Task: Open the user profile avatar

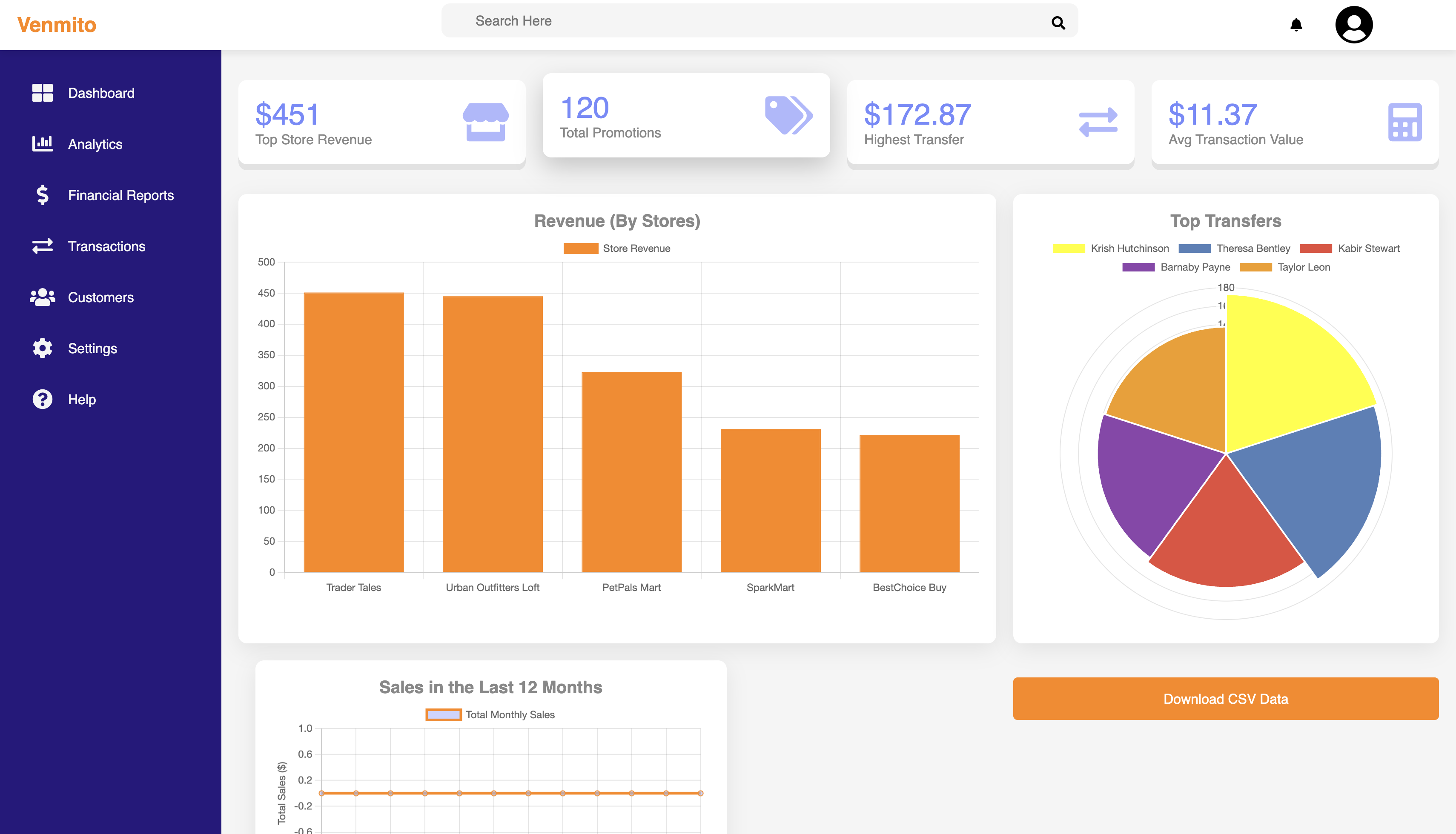Action: 1353,25
